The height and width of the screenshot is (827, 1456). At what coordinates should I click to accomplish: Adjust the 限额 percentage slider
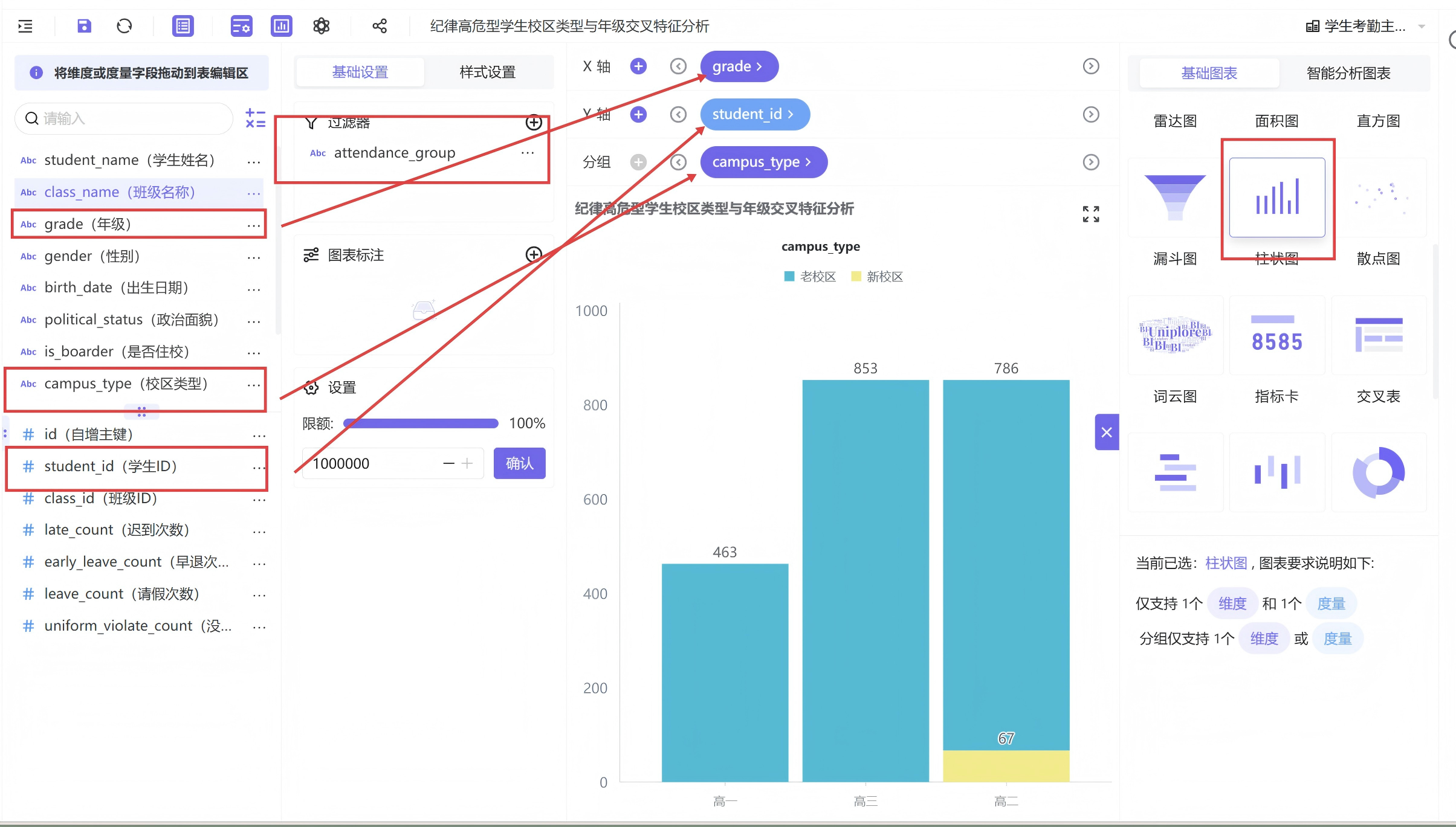421,423
